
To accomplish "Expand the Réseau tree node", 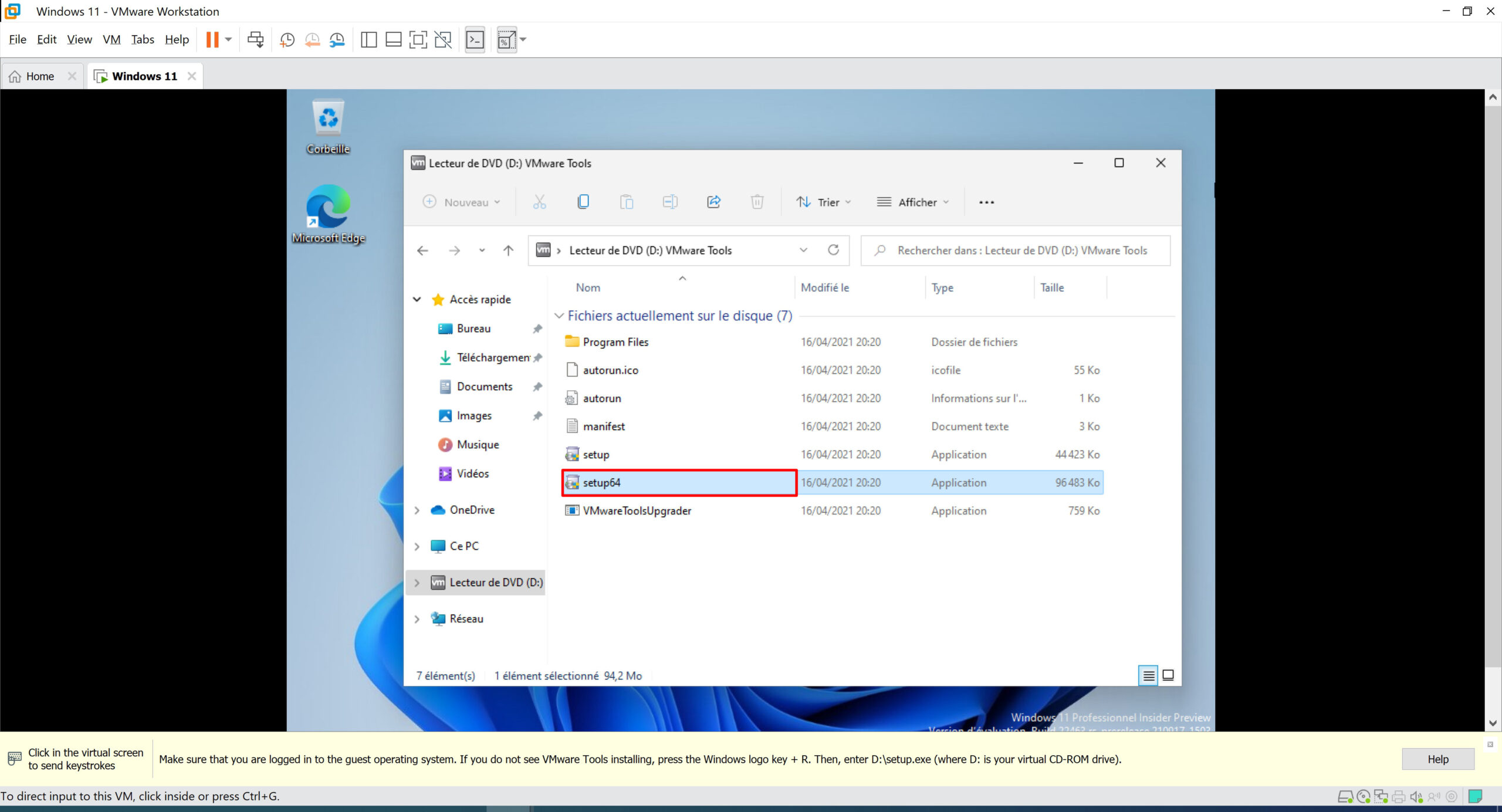I will (417, 619).
